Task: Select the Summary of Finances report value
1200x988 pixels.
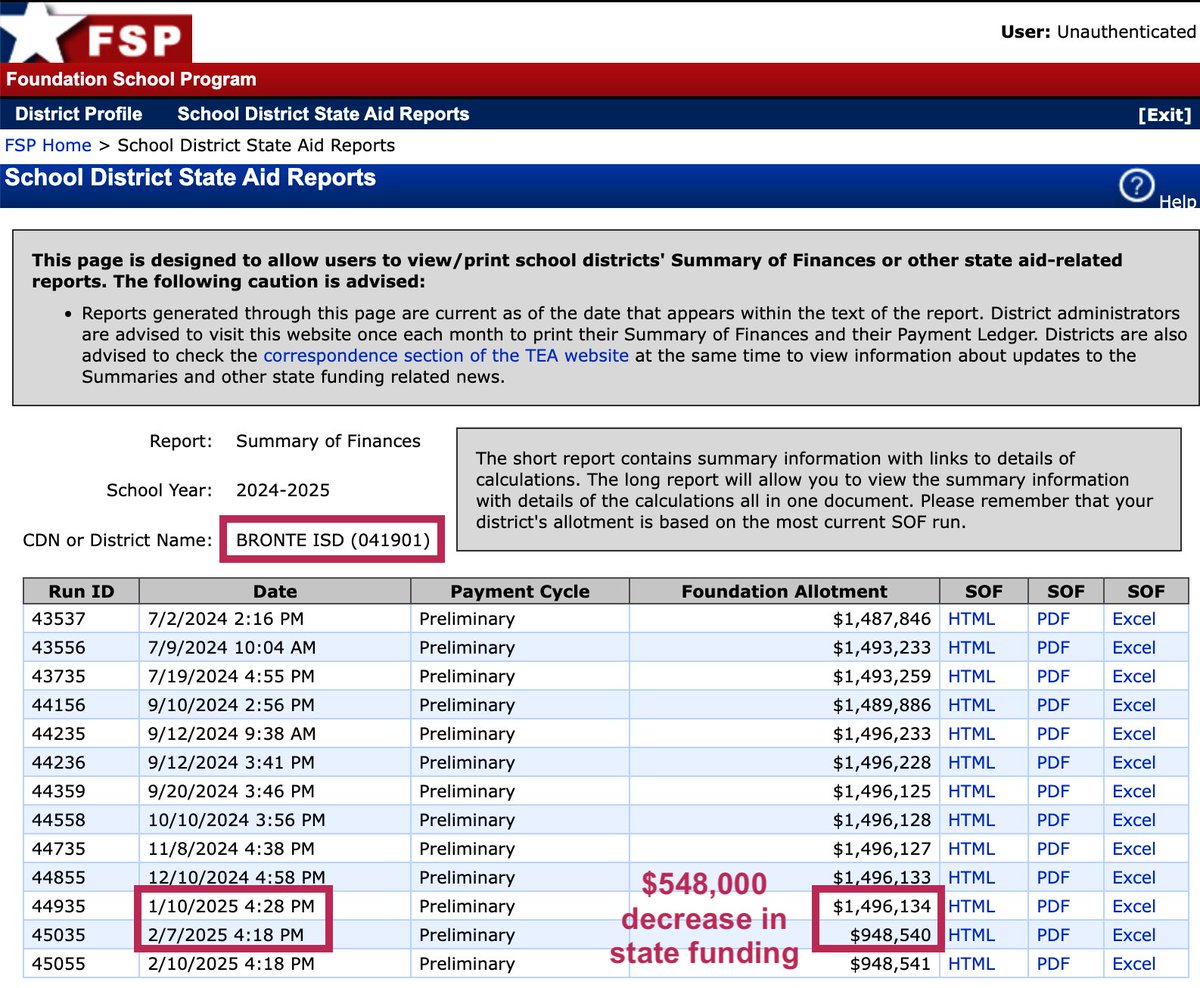Action: pyautogui.click(x=328, y=441)
